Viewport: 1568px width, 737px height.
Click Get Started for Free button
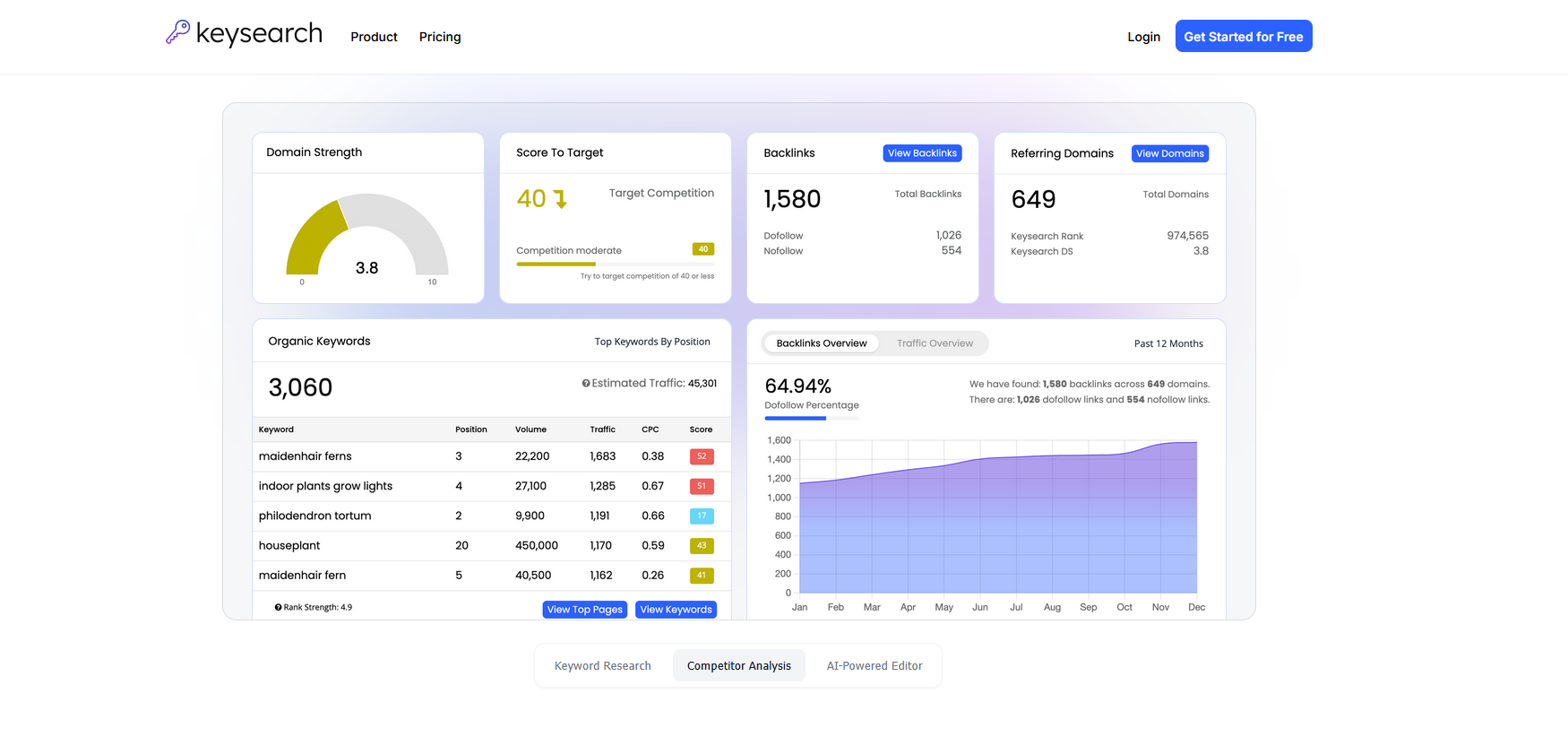[x=1243, y=37]
